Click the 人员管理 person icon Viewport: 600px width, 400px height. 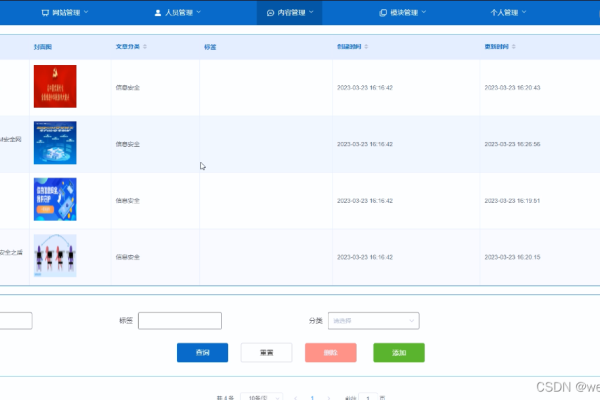click(x=158, y=13)
